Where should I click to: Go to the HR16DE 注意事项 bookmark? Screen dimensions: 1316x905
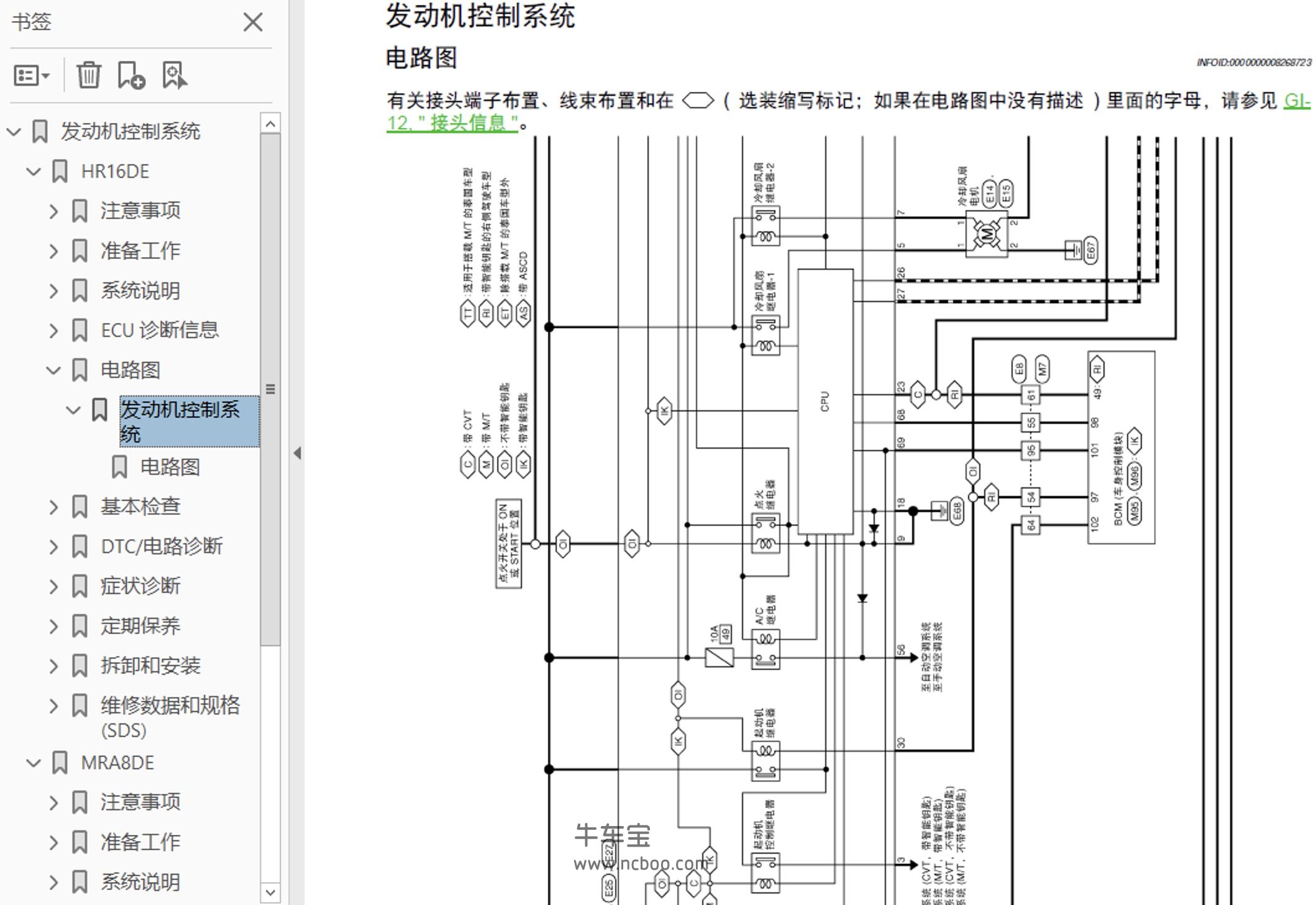[140, 211]
